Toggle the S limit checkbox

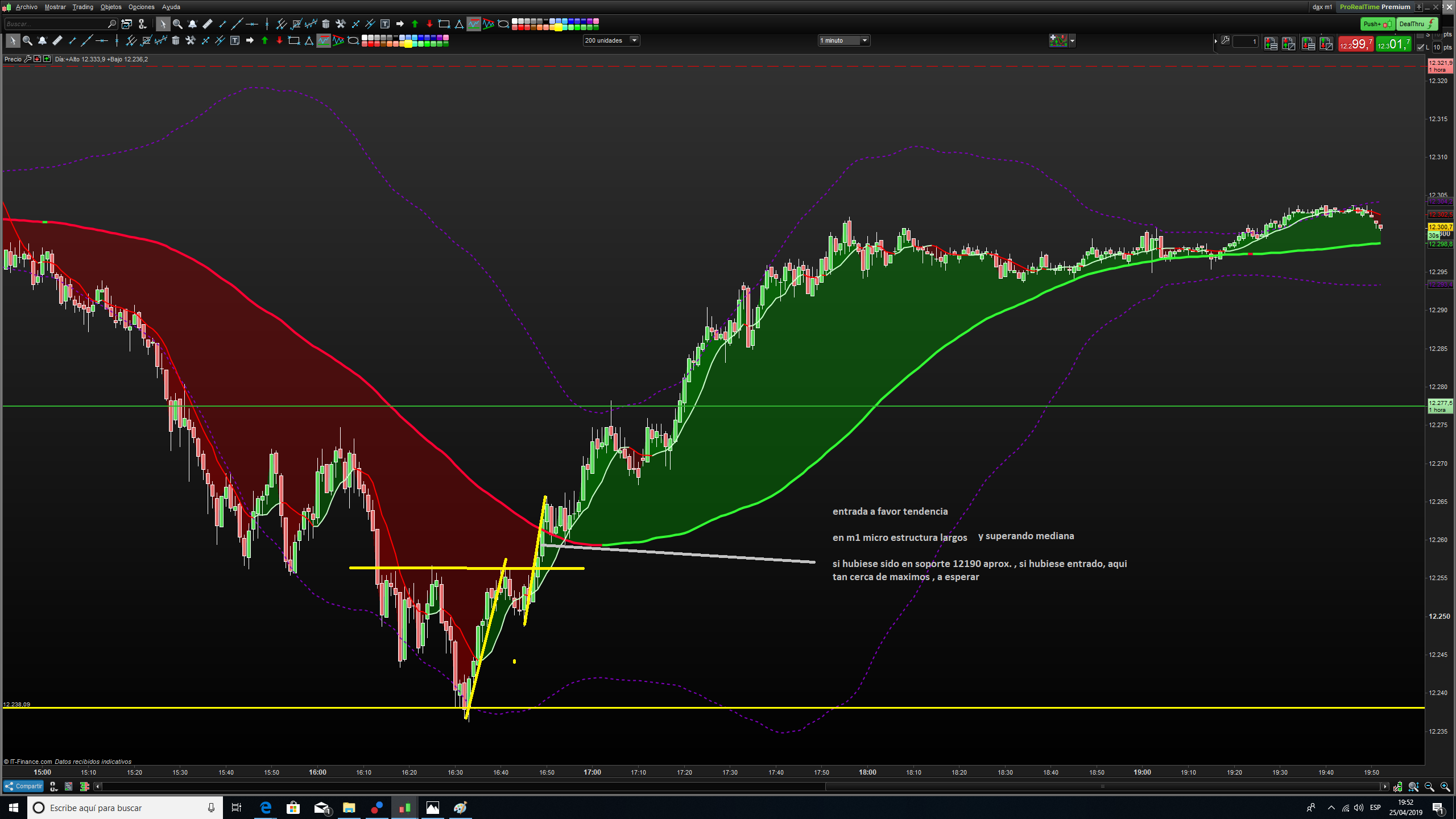pyautogui.click(x=1420, y=35)
